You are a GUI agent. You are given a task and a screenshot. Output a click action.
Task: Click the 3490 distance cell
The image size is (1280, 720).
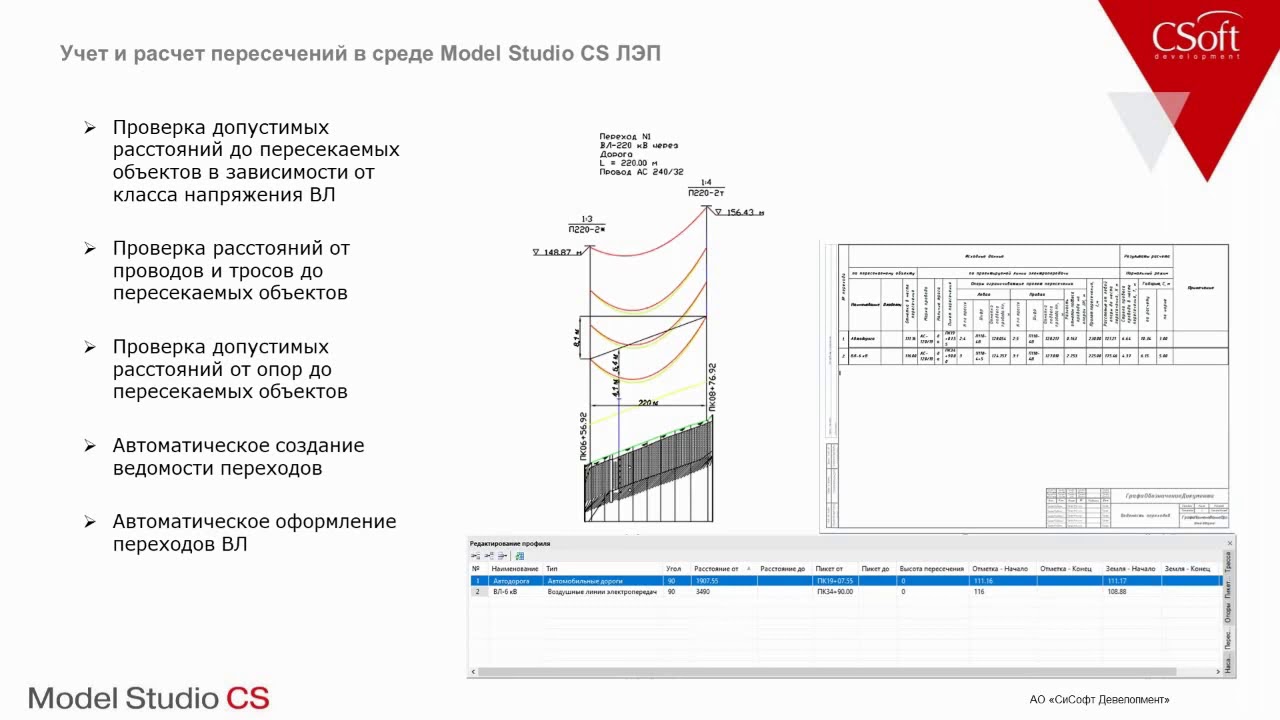[724, 592]
